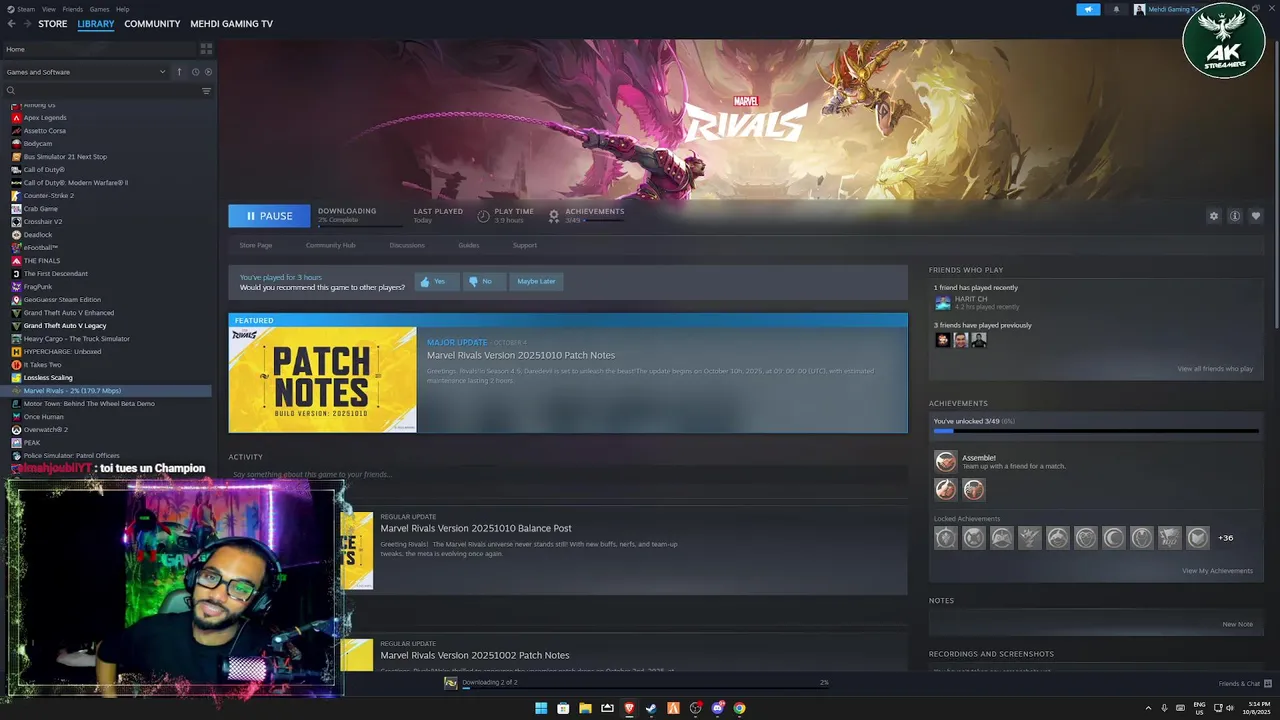Open the Community Hub link

(330, 245)
